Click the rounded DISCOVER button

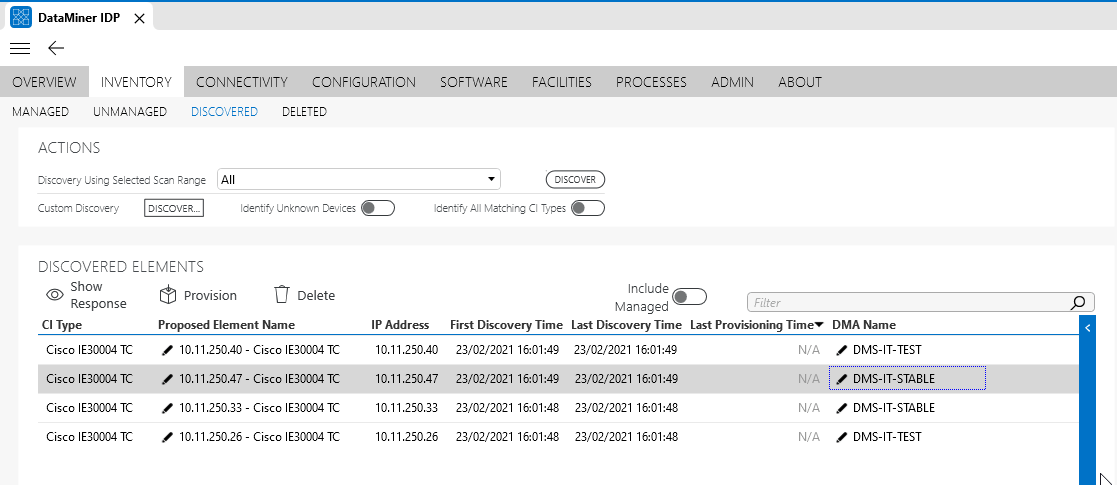click(576, 179)
